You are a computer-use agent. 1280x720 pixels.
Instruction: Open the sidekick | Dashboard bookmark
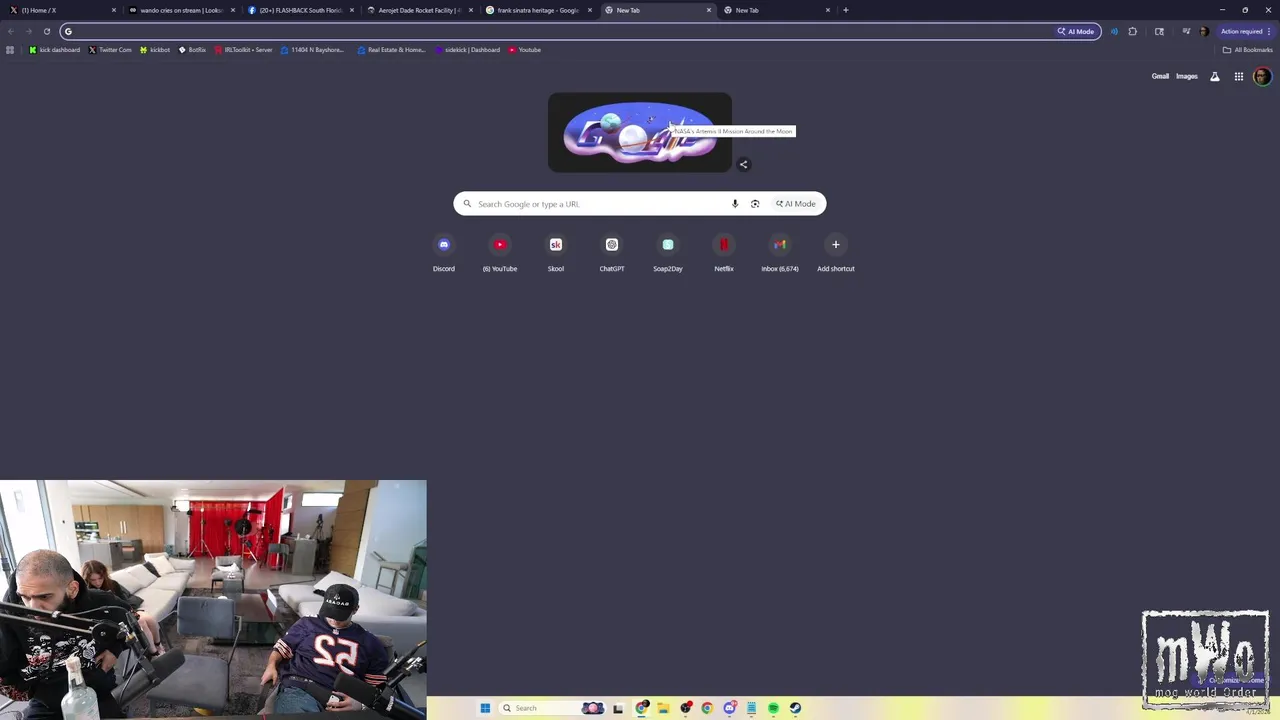pos(467,50)
